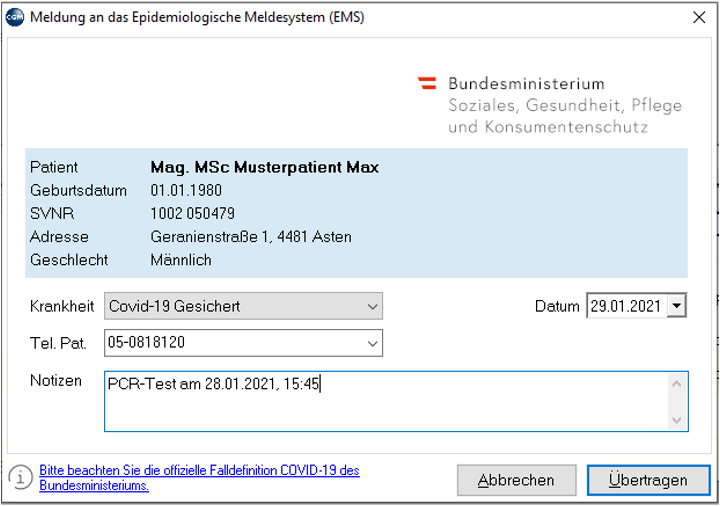Click the address Geranienstraße 1, 4481 Asten

point(251,237)
